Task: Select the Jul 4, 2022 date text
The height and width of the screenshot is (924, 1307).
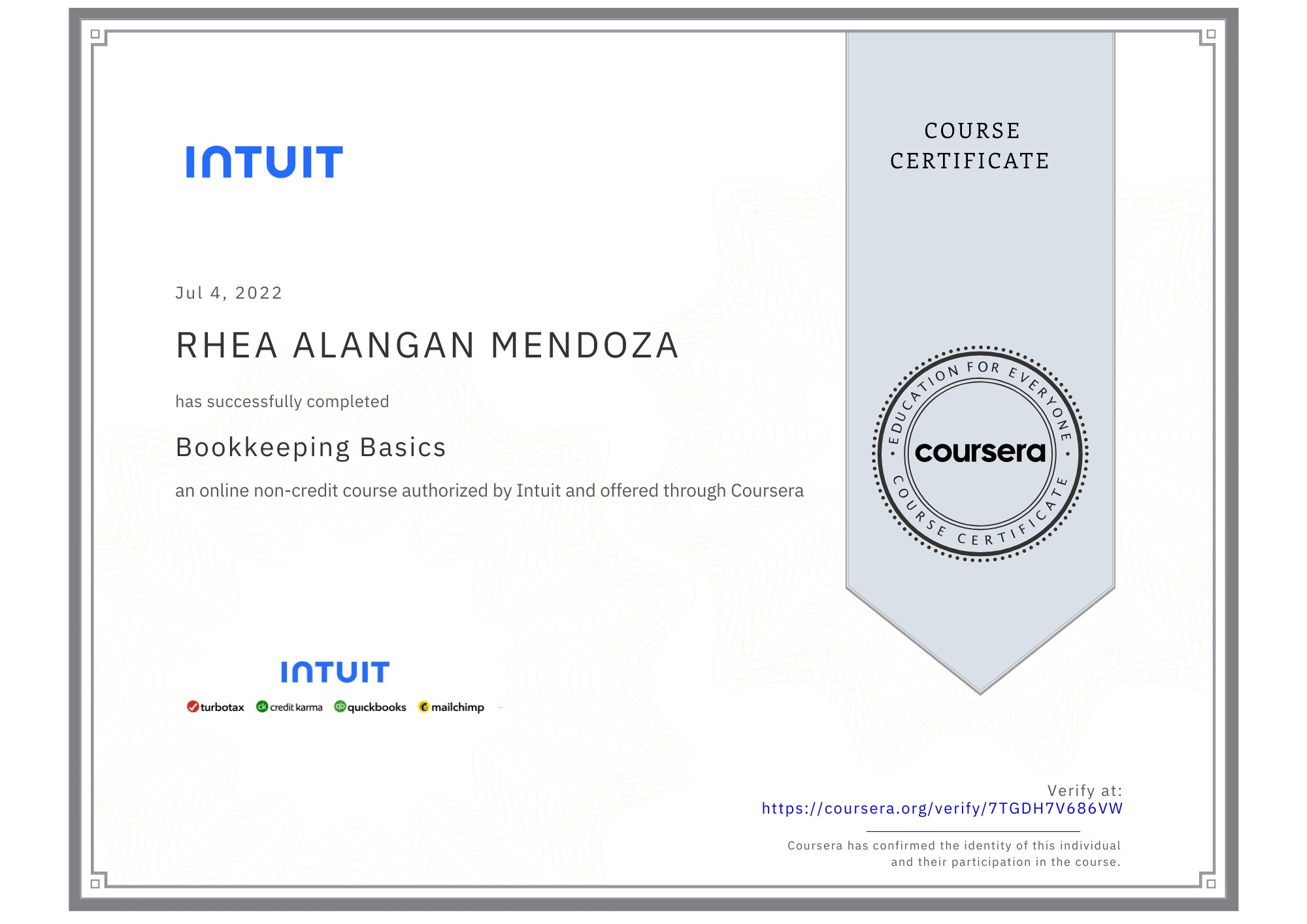Action: click(228, 293)
